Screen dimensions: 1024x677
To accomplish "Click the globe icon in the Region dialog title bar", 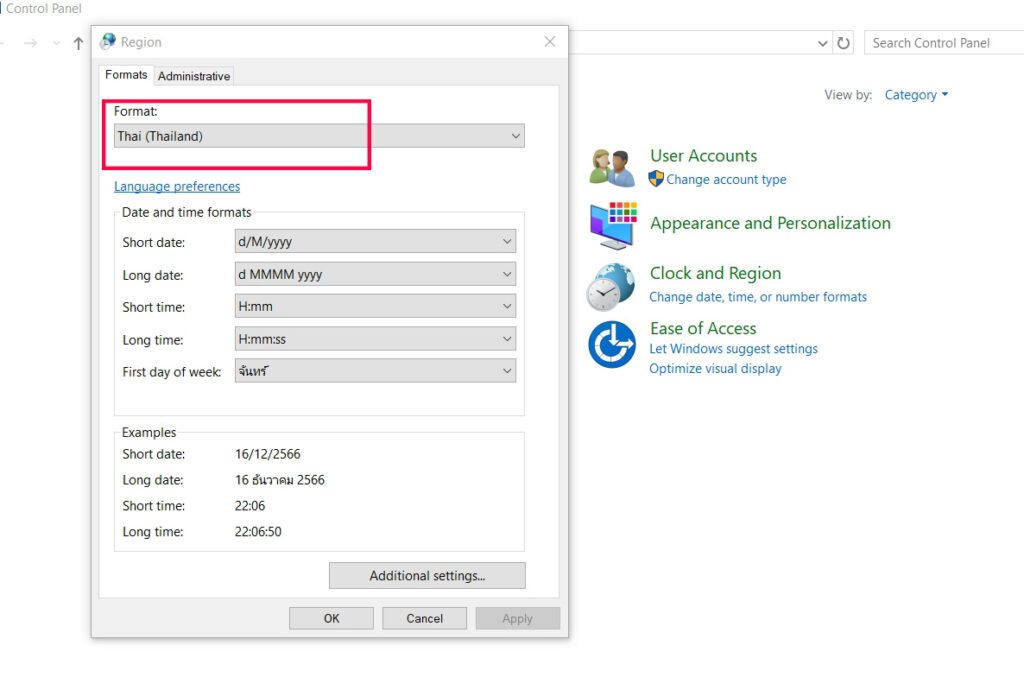I will coord(107,41).
